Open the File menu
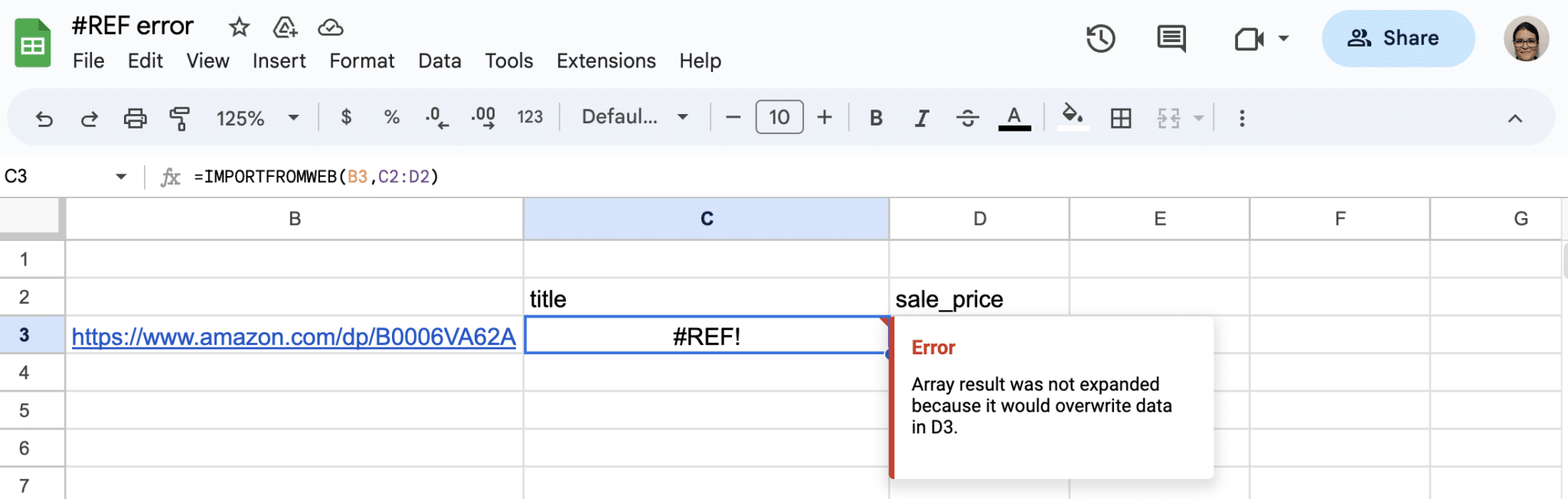 point(88,61)
